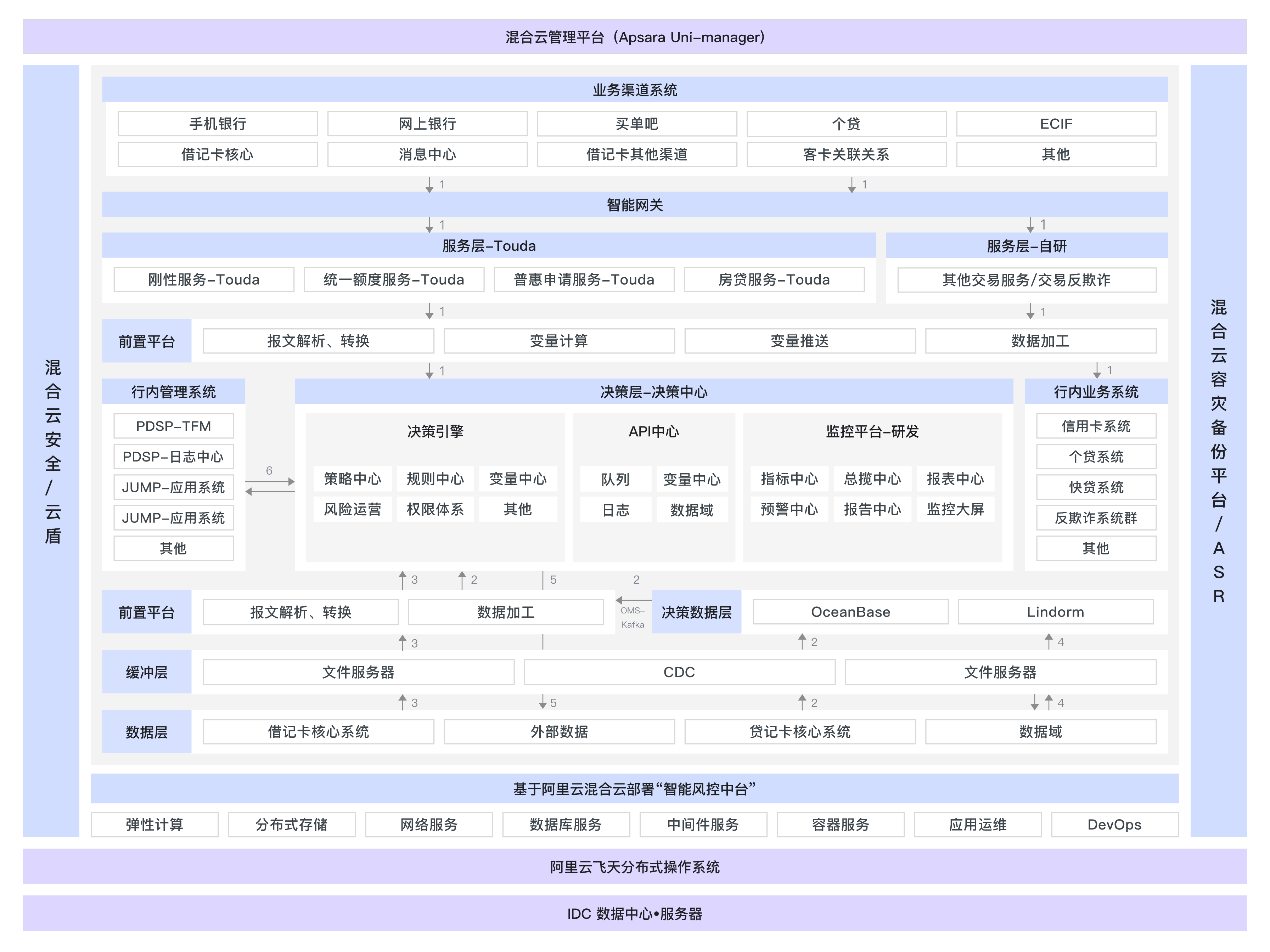The height and width of the screenshot is (952, 1270).
Task: Click the 变量计算 box
Action: (559, 341)
